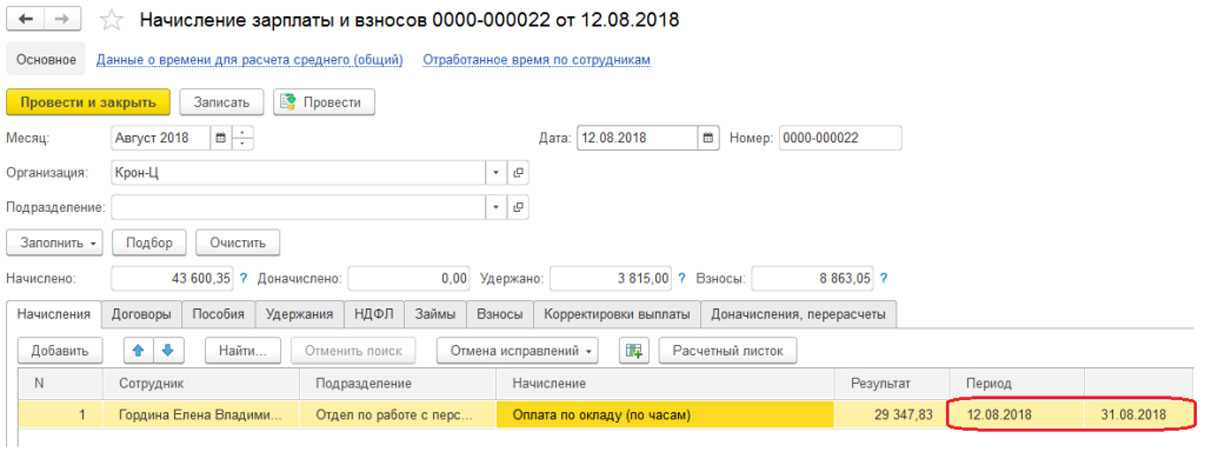Switch to the Удержания tab

(299, 314)
